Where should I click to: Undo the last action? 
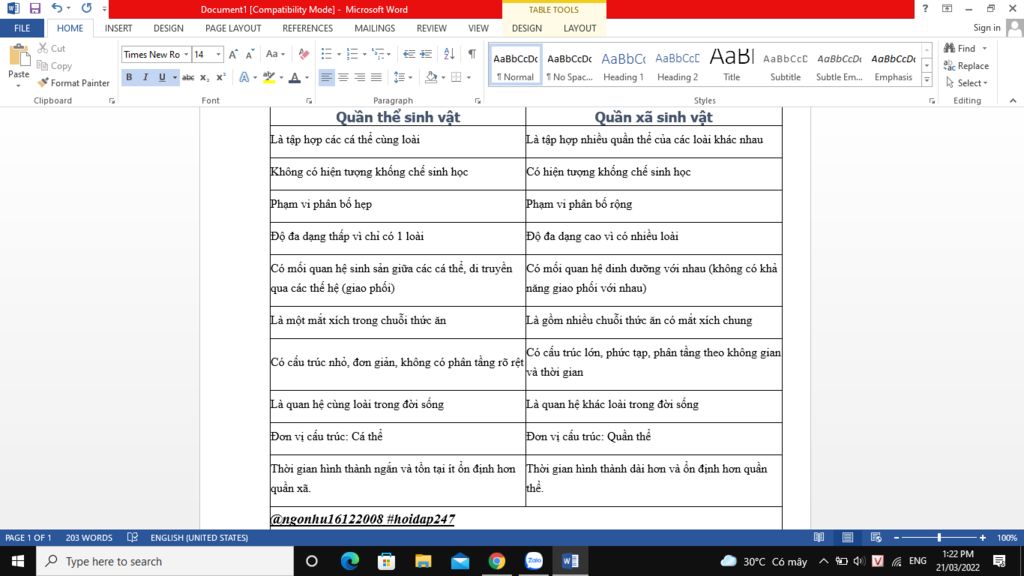pos(57,8)
